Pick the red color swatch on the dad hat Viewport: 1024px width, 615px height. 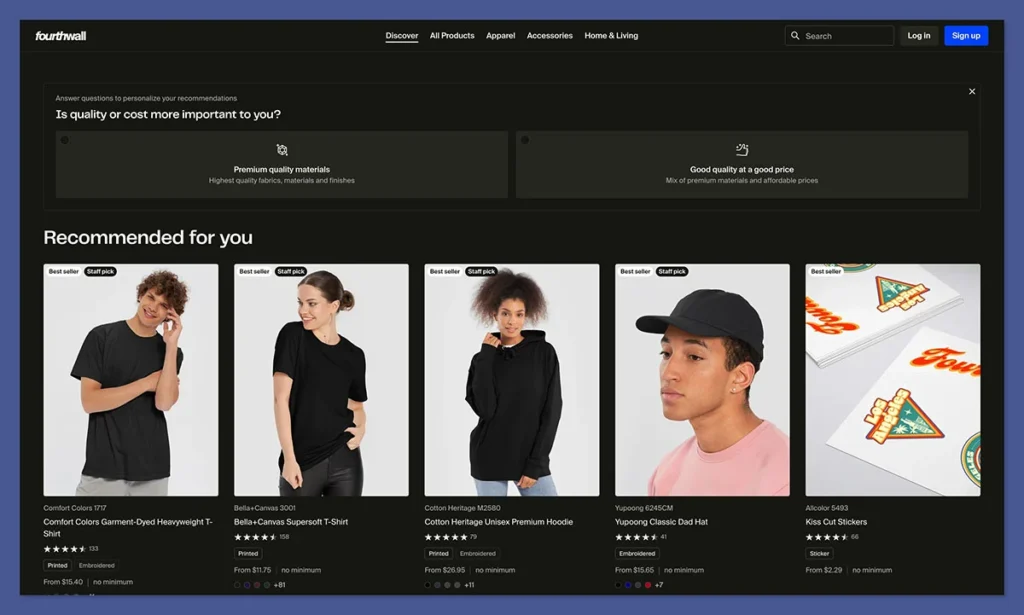(x=648, y=585)
